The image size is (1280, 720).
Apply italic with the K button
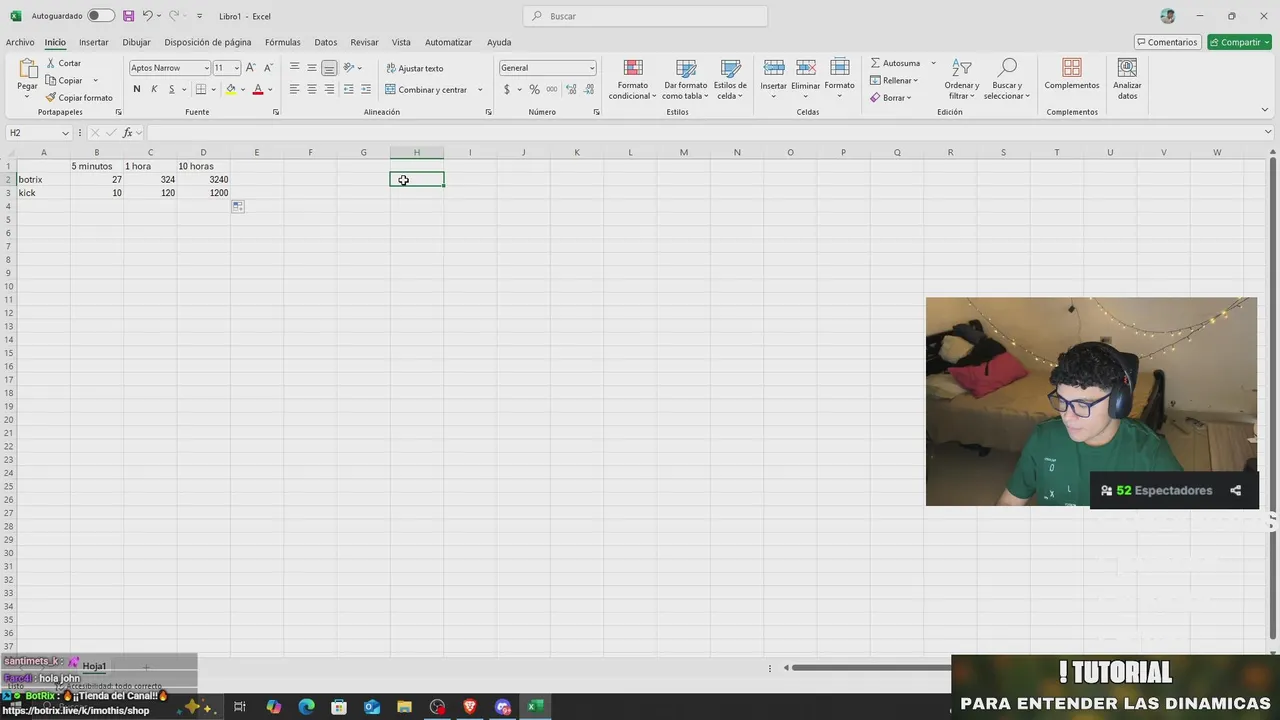pyautogui.click(x=154, y=89)
